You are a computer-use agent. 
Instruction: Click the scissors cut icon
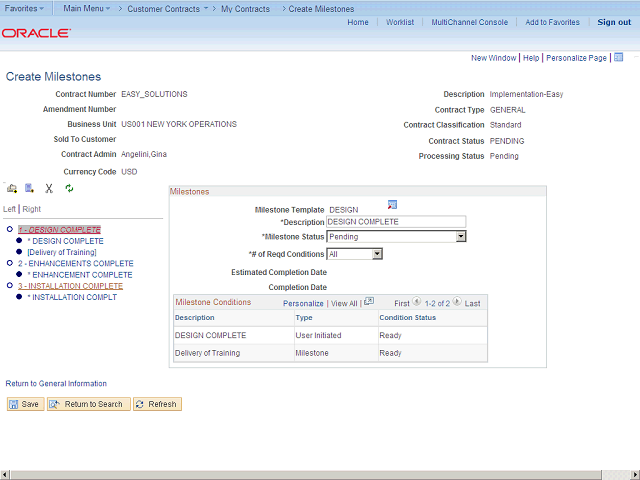tap(49, 188)
